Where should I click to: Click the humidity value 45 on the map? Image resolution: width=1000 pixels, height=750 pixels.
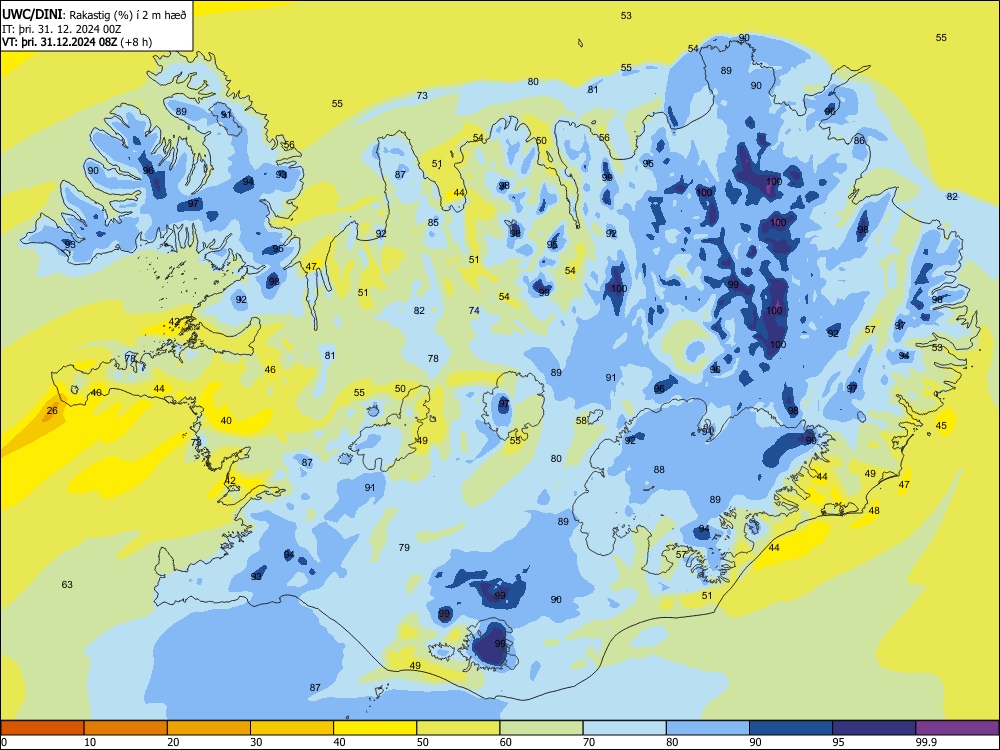(941, 425)
